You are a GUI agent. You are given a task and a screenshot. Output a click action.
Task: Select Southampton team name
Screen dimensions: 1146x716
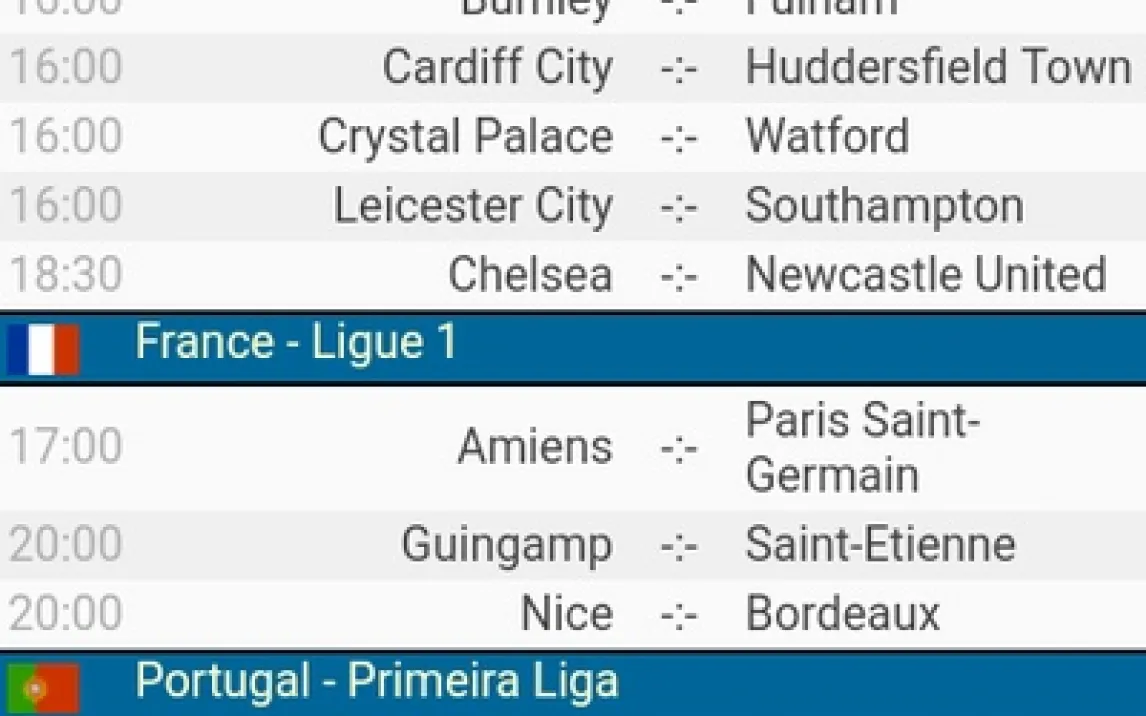click(884, 206)
